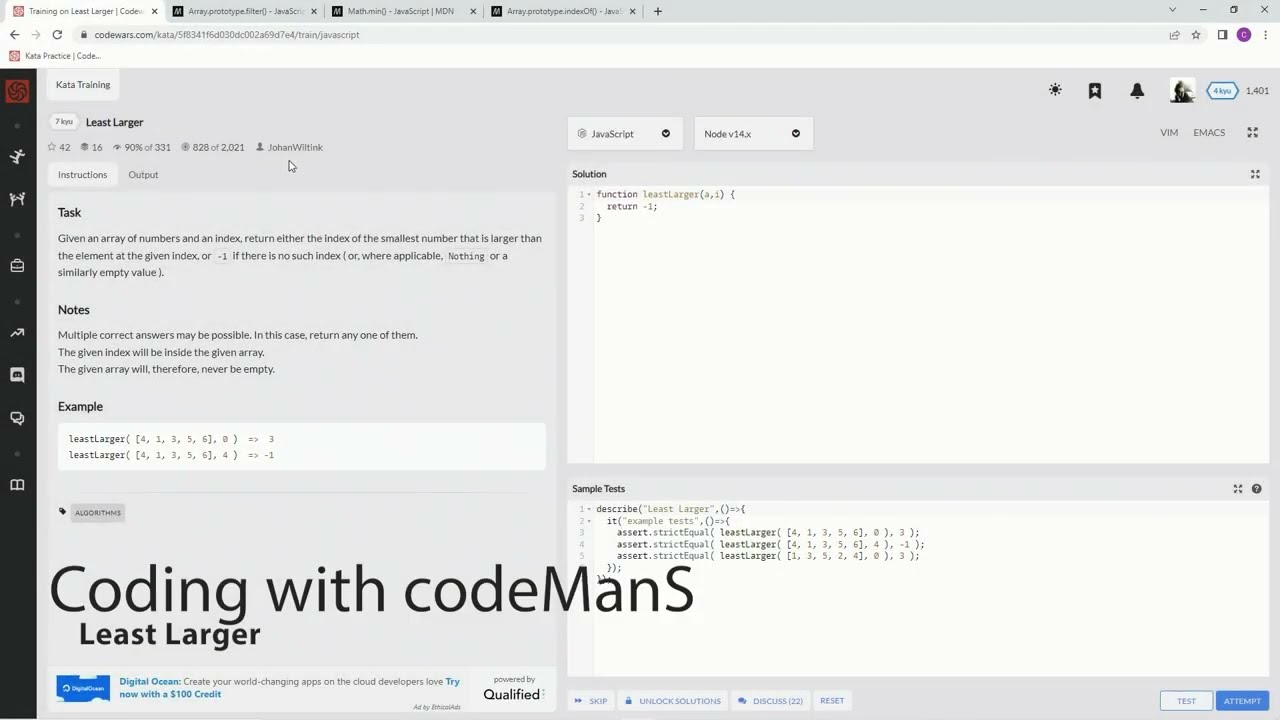Click the collections icon showing 16
Viewport: 1280px width, 720px height.
(85, 147)
